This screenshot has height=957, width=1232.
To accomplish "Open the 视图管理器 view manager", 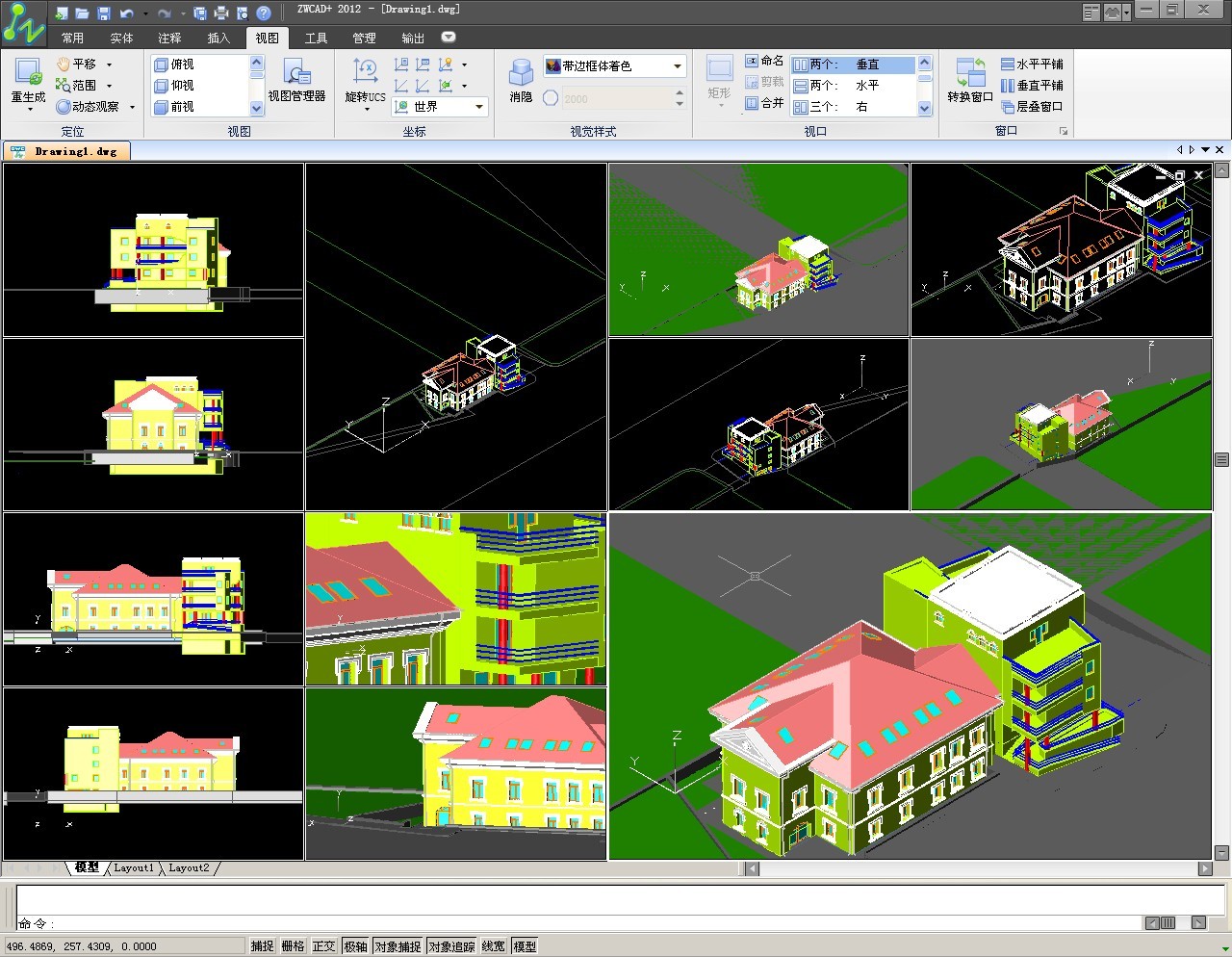I will (296, 74).
